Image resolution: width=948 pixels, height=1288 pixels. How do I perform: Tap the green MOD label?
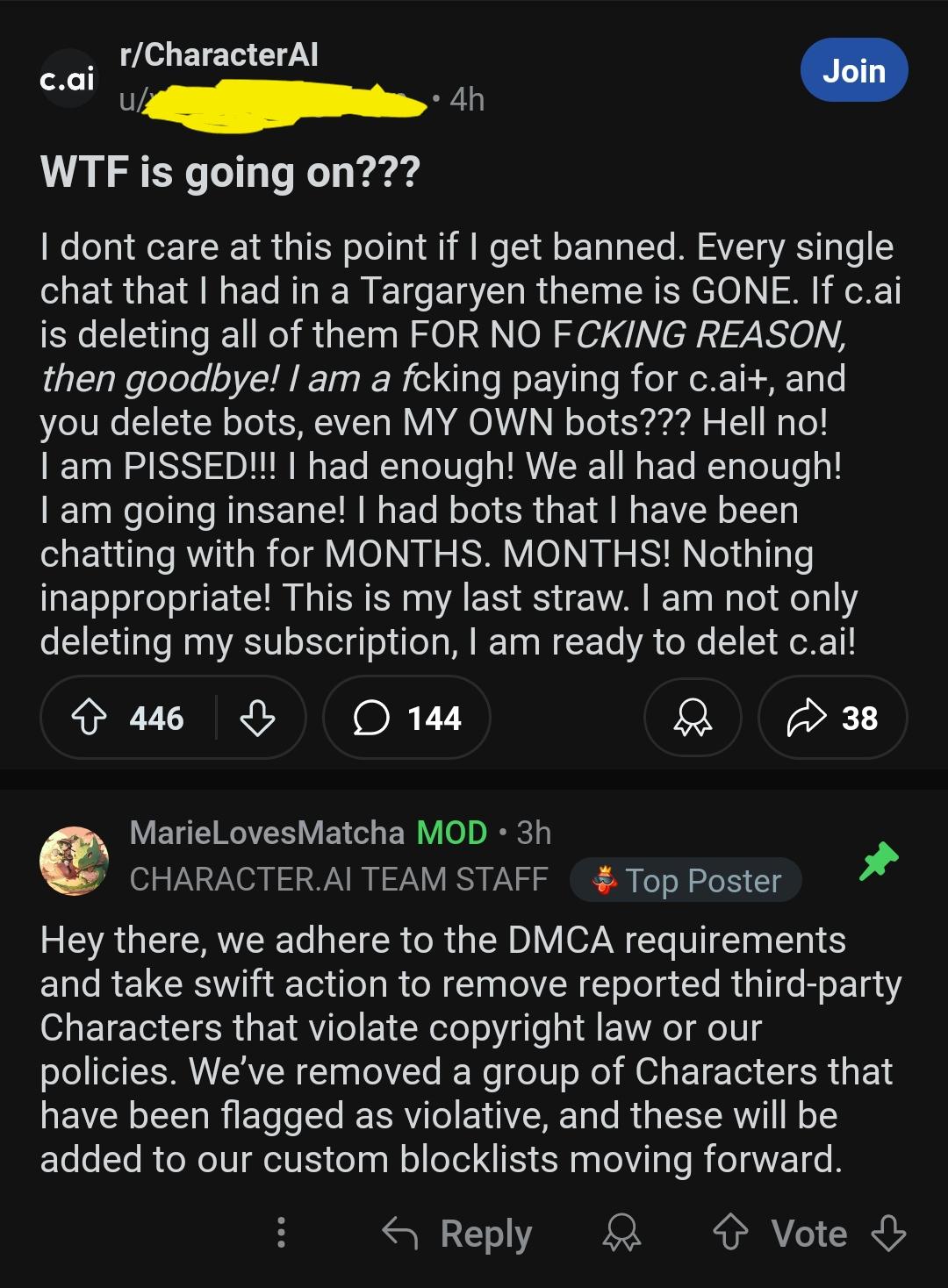[452, 832]
